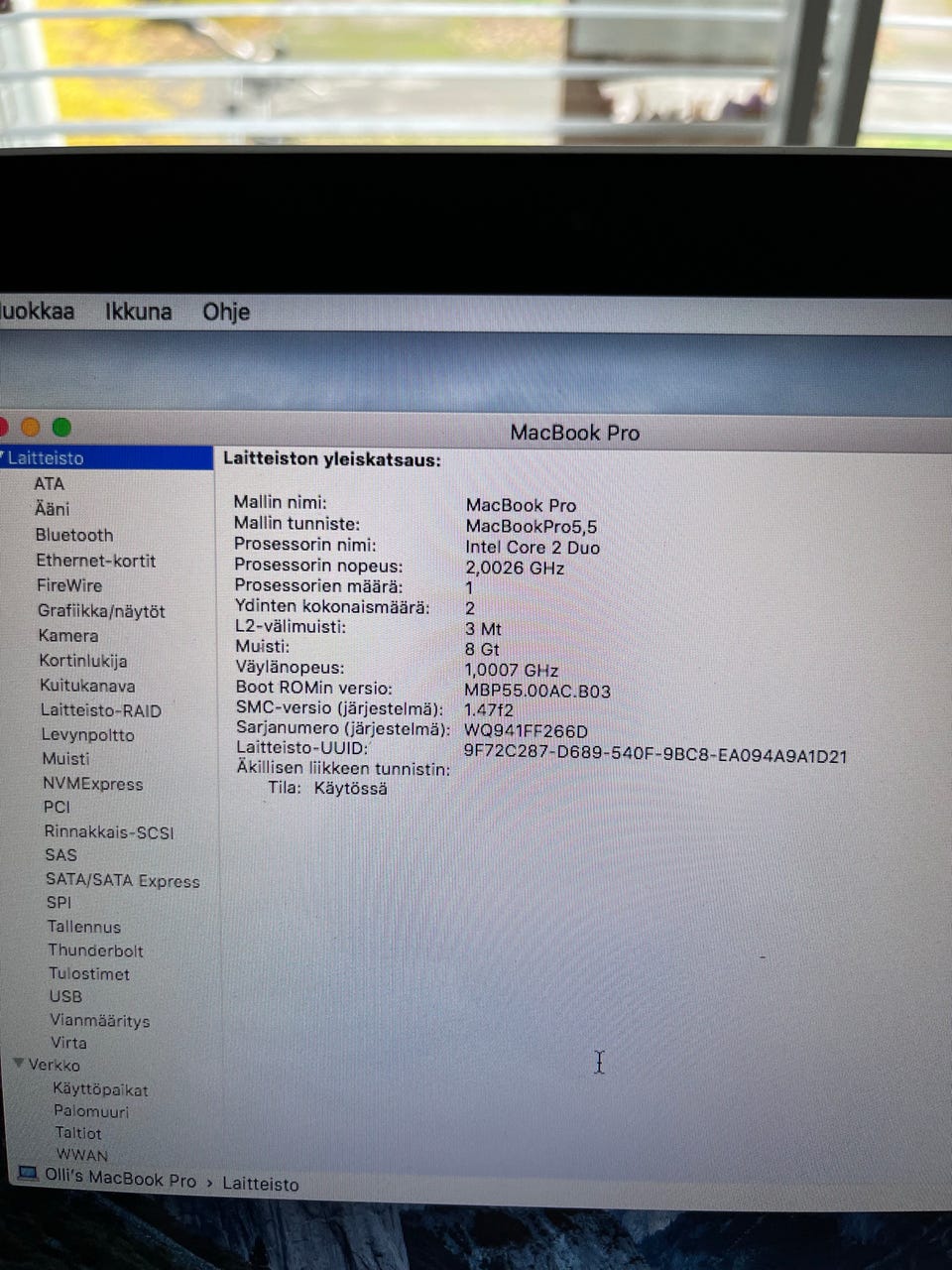Select NVMExpress in the sidebar
This screenshot has width=952, height=1270.
pyautogui.click(x=92, y=784)
